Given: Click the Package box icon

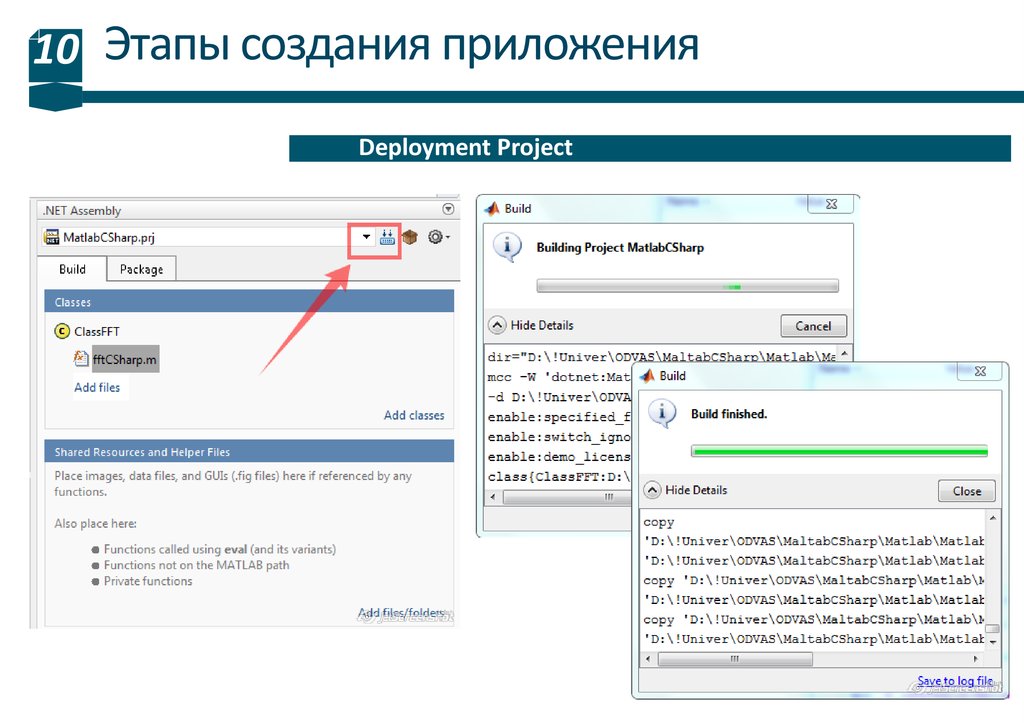Looking at the screenshot, I should 409,238.
